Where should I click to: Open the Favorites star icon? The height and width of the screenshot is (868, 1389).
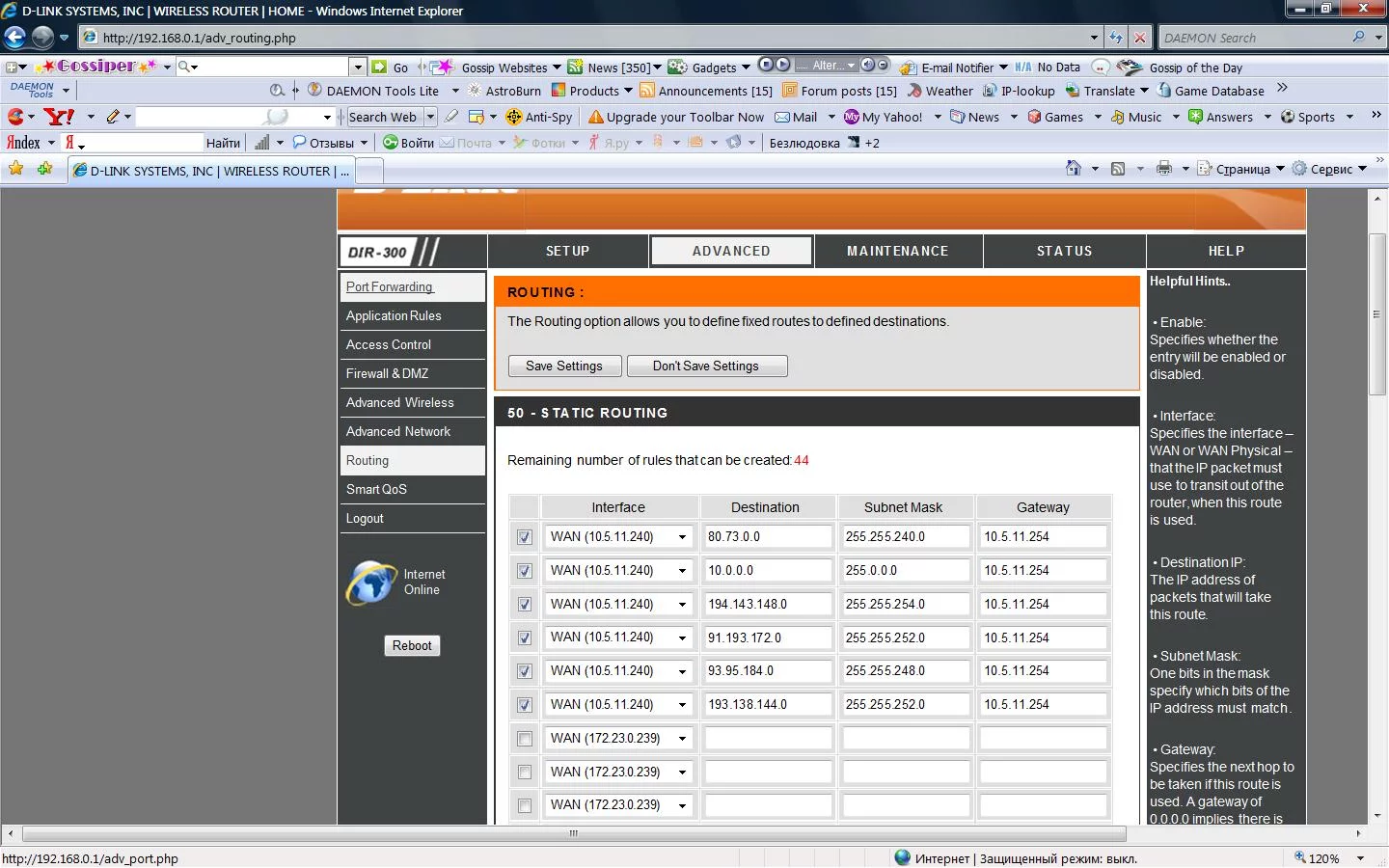coord(15,169)
